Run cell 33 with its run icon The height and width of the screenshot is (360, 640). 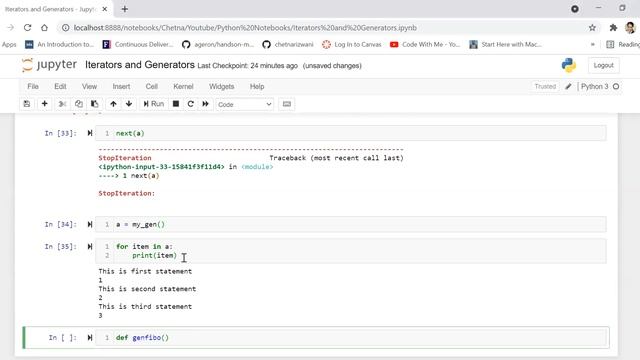point(90,133)
